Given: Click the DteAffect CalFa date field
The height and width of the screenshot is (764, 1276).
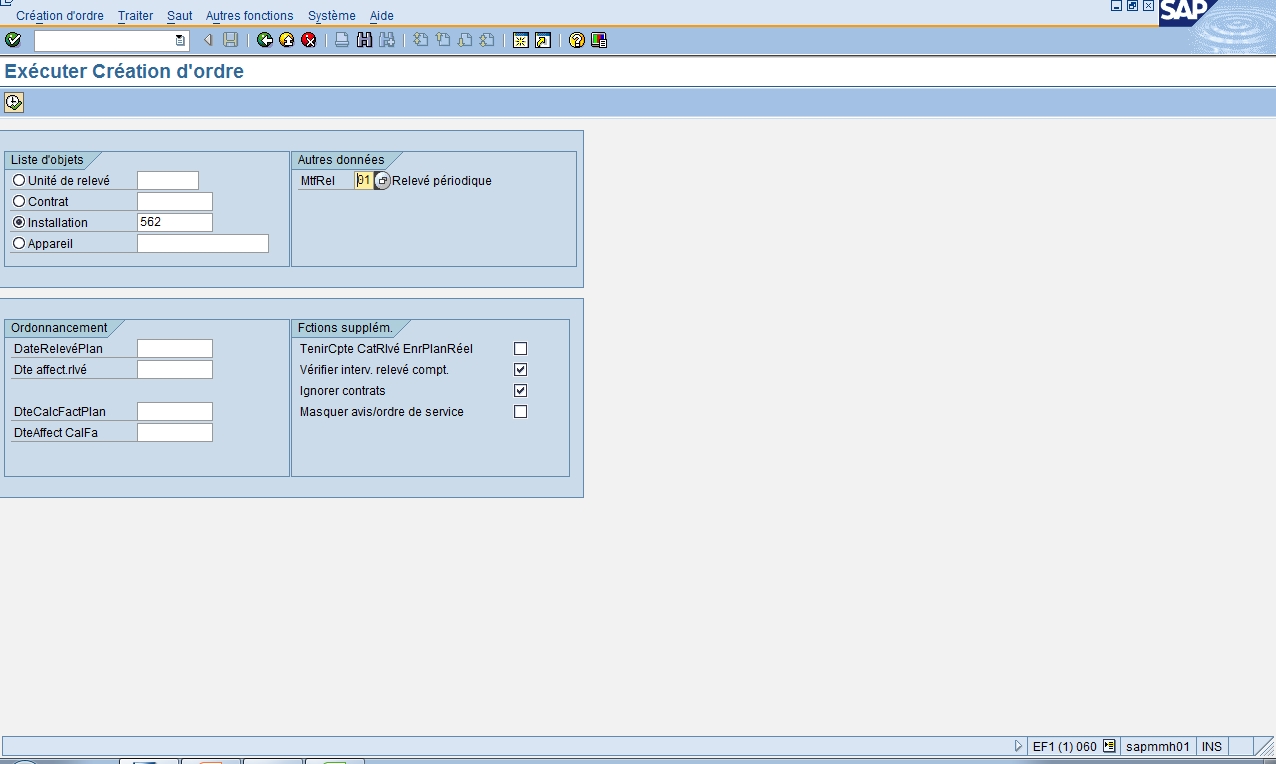Looking at the screenshot, I should (175, 433).
